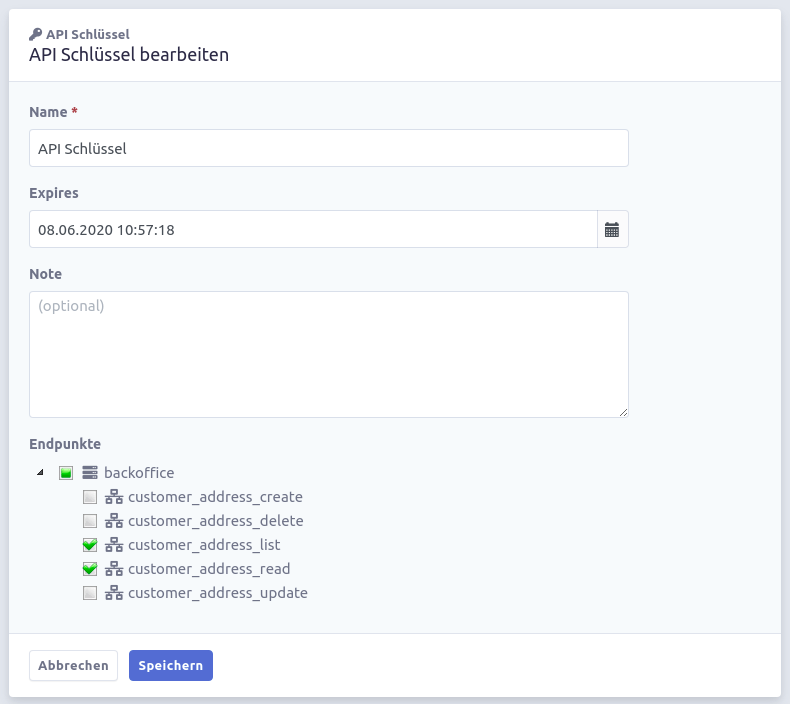
Task: Focus the Name input field
Action: (329, 148)
